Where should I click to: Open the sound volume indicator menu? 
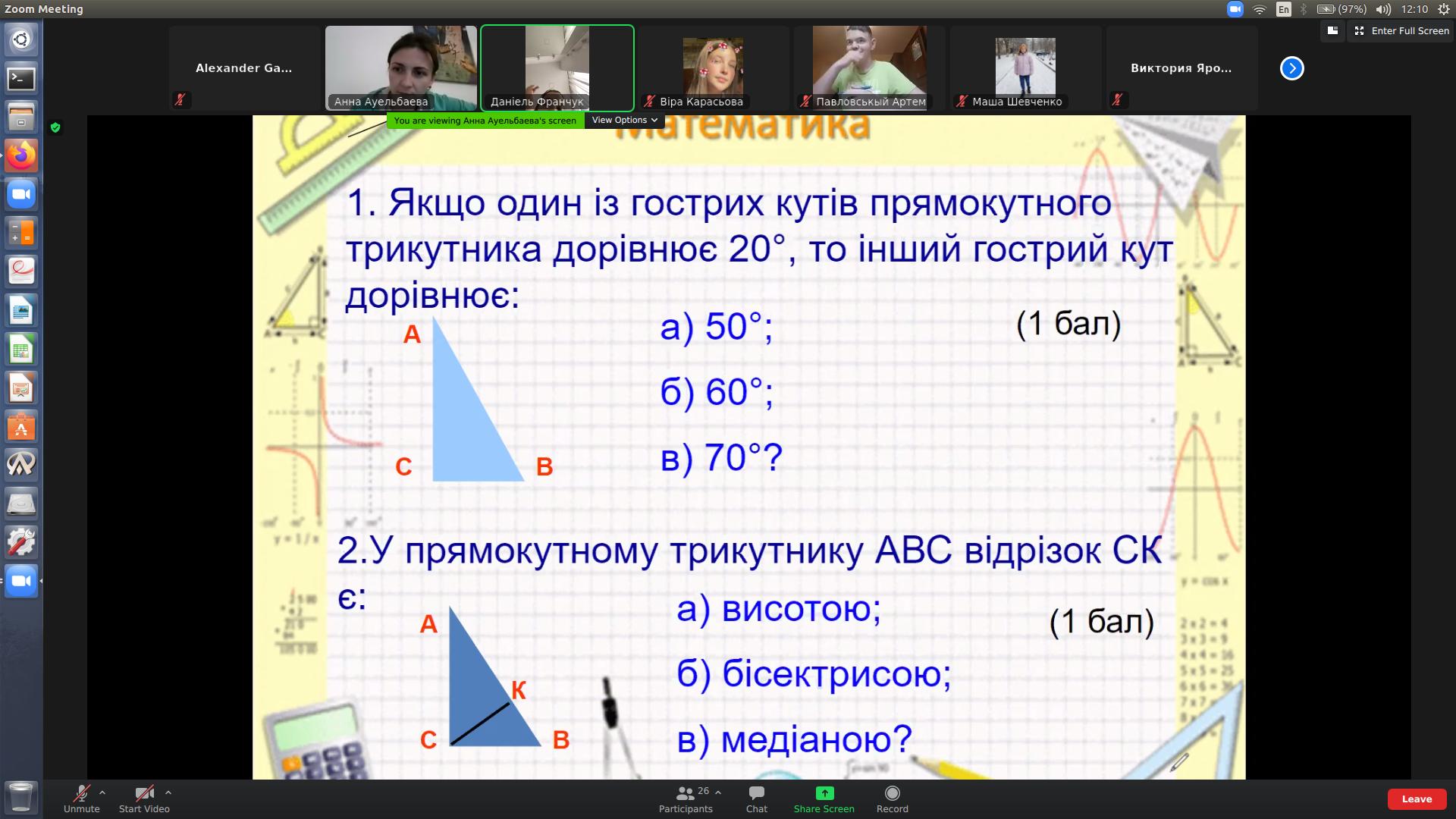tap(1383, 9)
